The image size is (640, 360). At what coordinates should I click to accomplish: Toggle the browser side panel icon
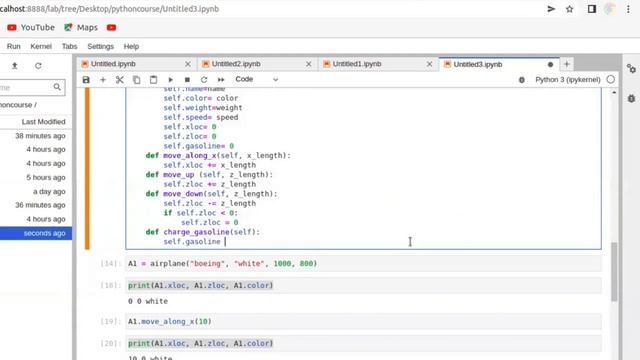pos(592,9)
